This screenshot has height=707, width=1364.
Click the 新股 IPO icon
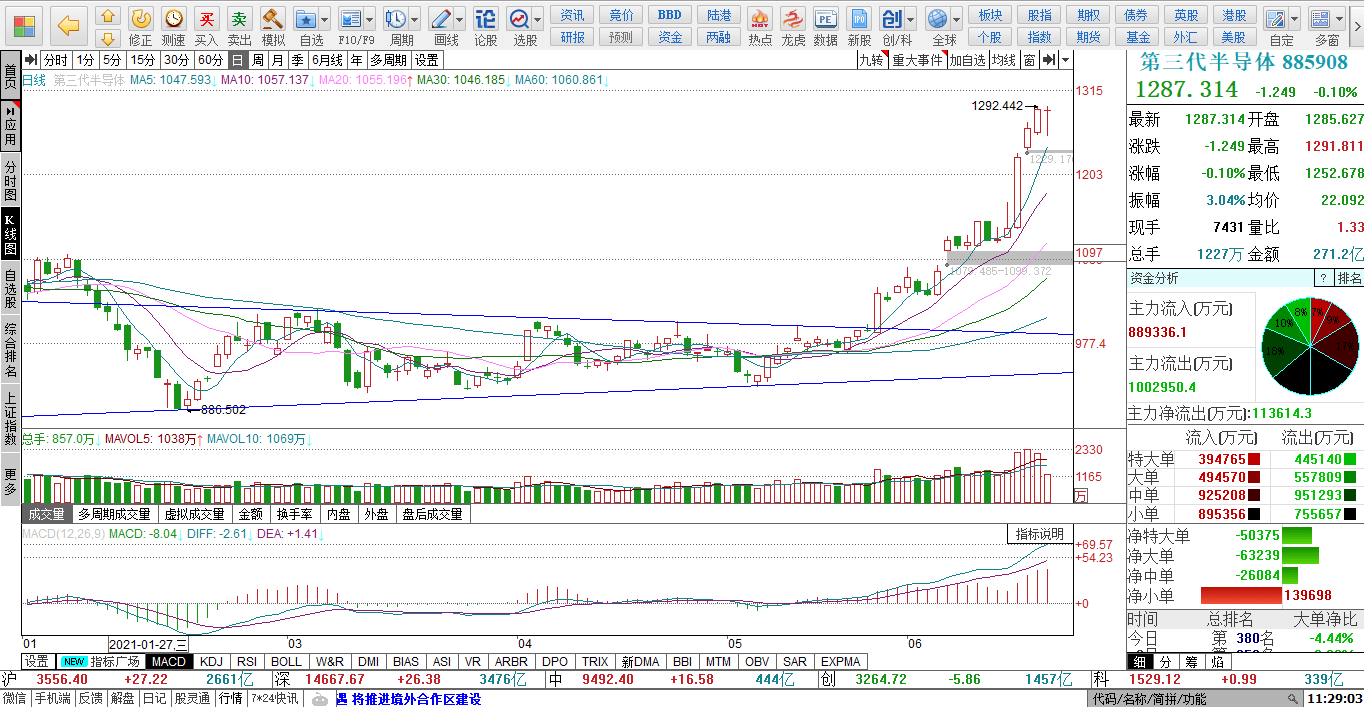point(859,19)
